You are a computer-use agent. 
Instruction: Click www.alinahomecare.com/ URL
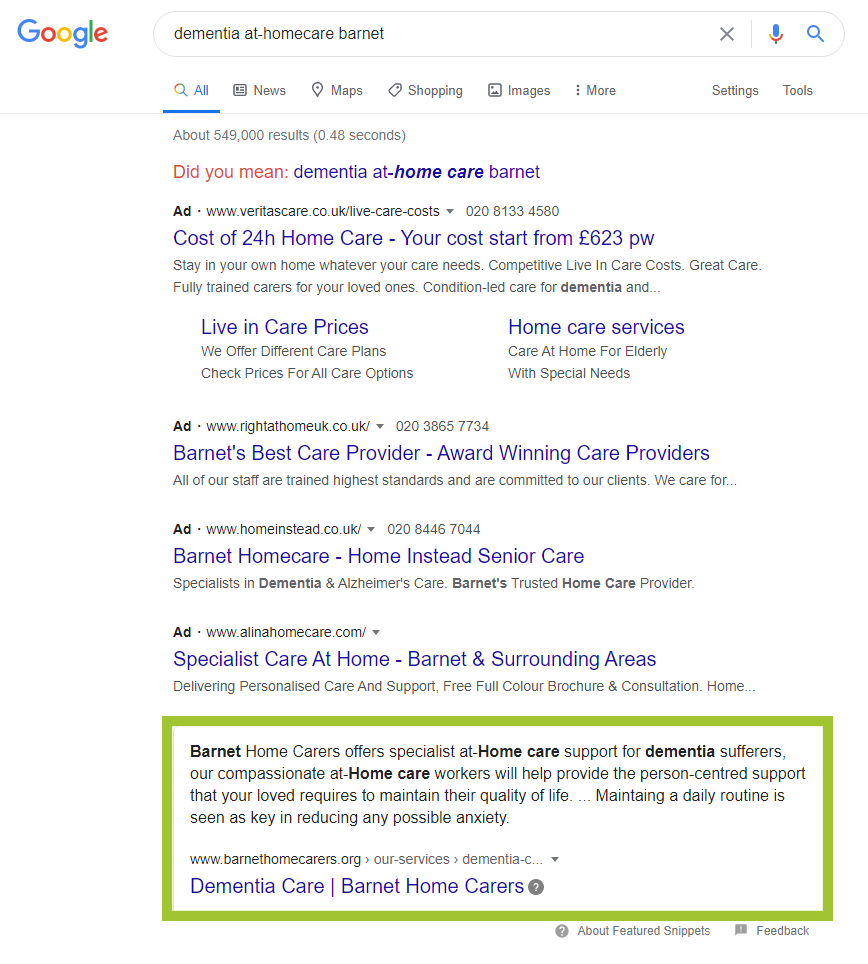point(286,633)
